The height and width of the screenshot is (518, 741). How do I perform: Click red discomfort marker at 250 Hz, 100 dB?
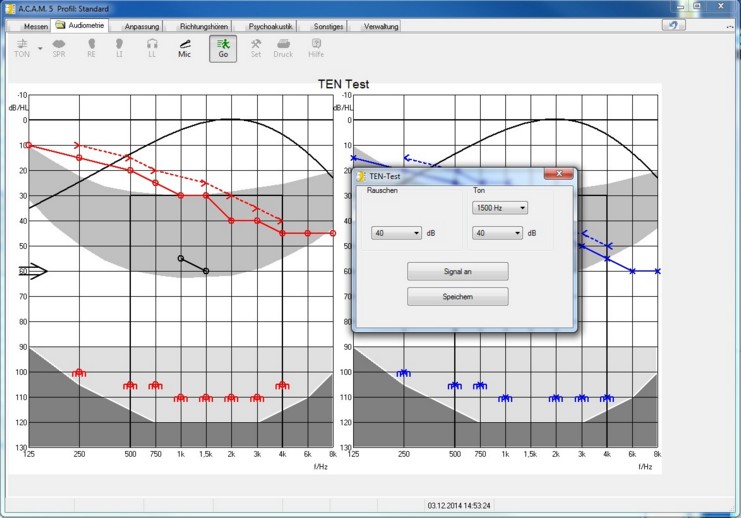[x=79, y=373]
